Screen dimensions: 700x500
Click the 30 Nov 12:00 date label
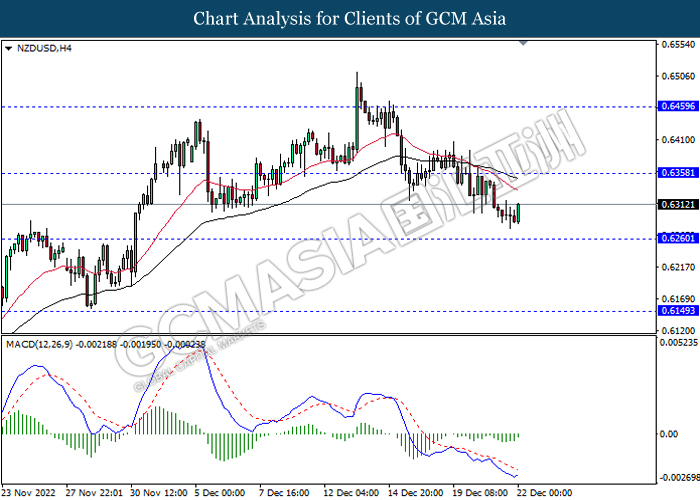coord(158,493)
